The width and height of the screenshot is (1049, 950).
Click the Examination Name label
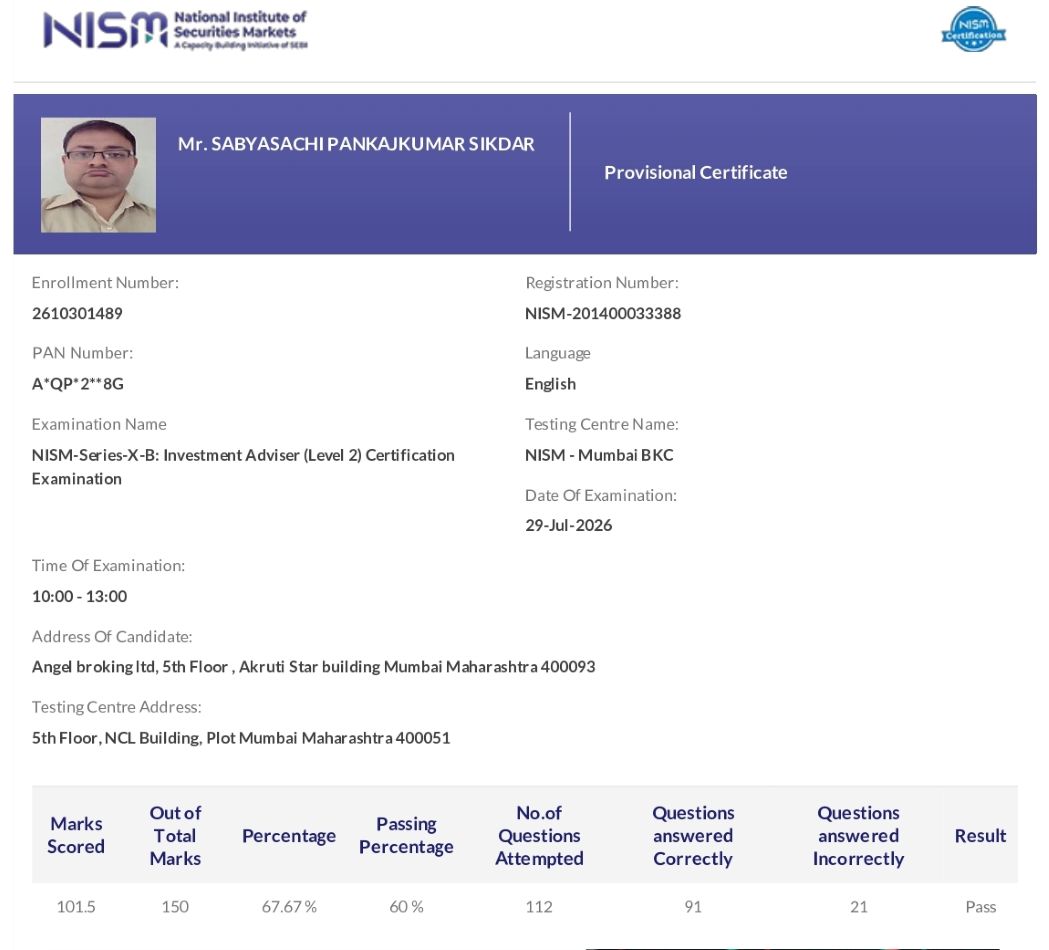coord(99,424)
